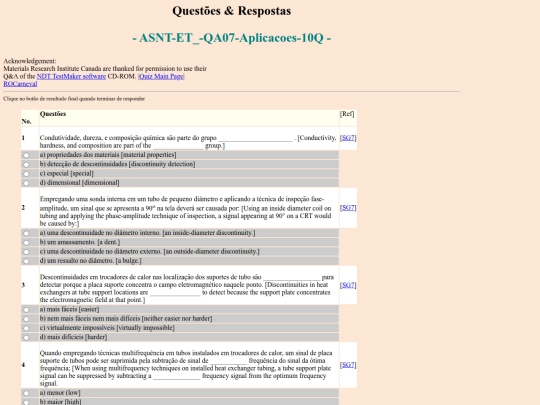540x405 pixels.
Task: Select option a) propriedades dos materiais
Action: 26,155
